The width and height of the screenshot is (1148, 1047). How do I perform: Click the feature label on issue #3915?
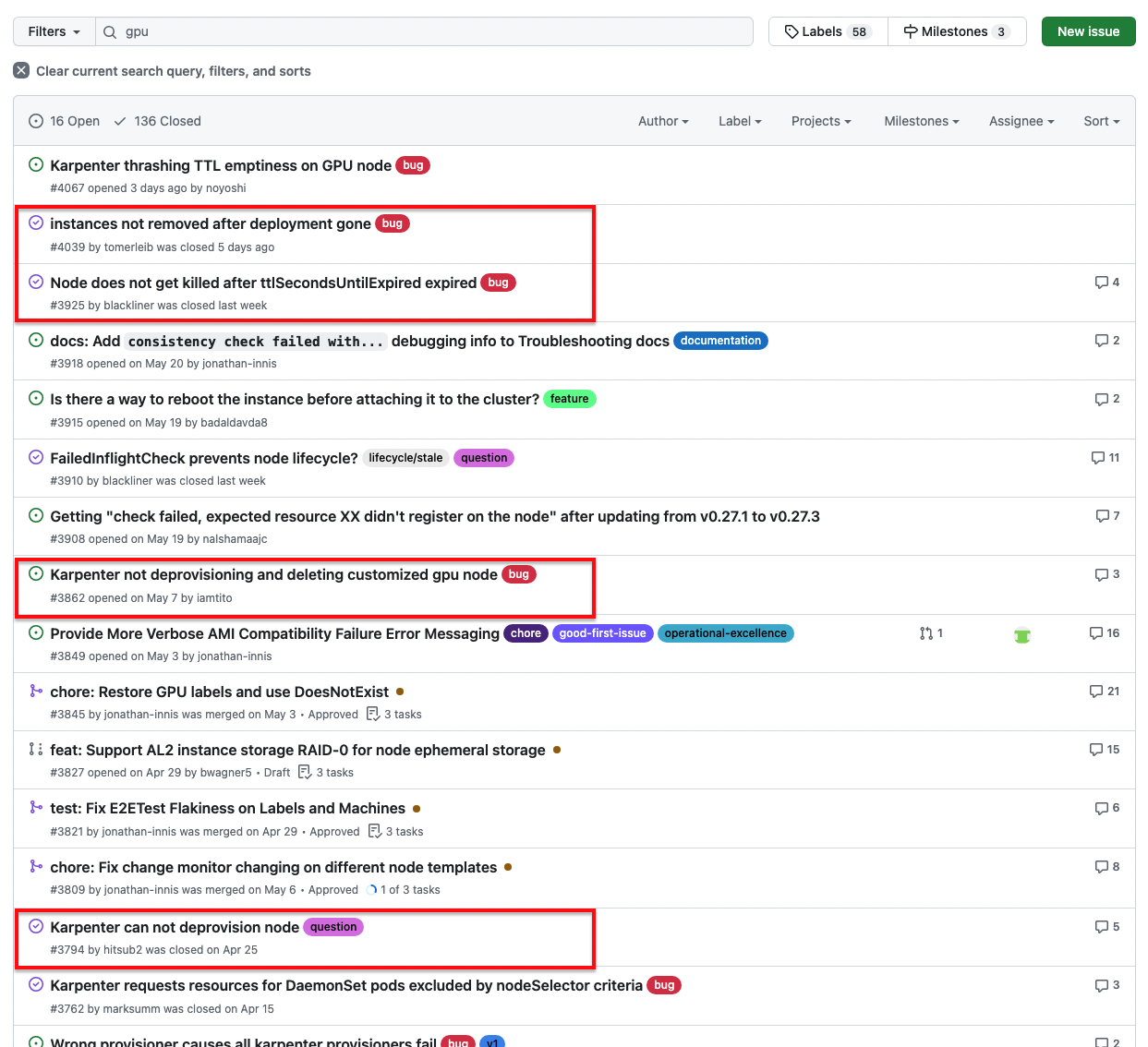coord(569,399)
